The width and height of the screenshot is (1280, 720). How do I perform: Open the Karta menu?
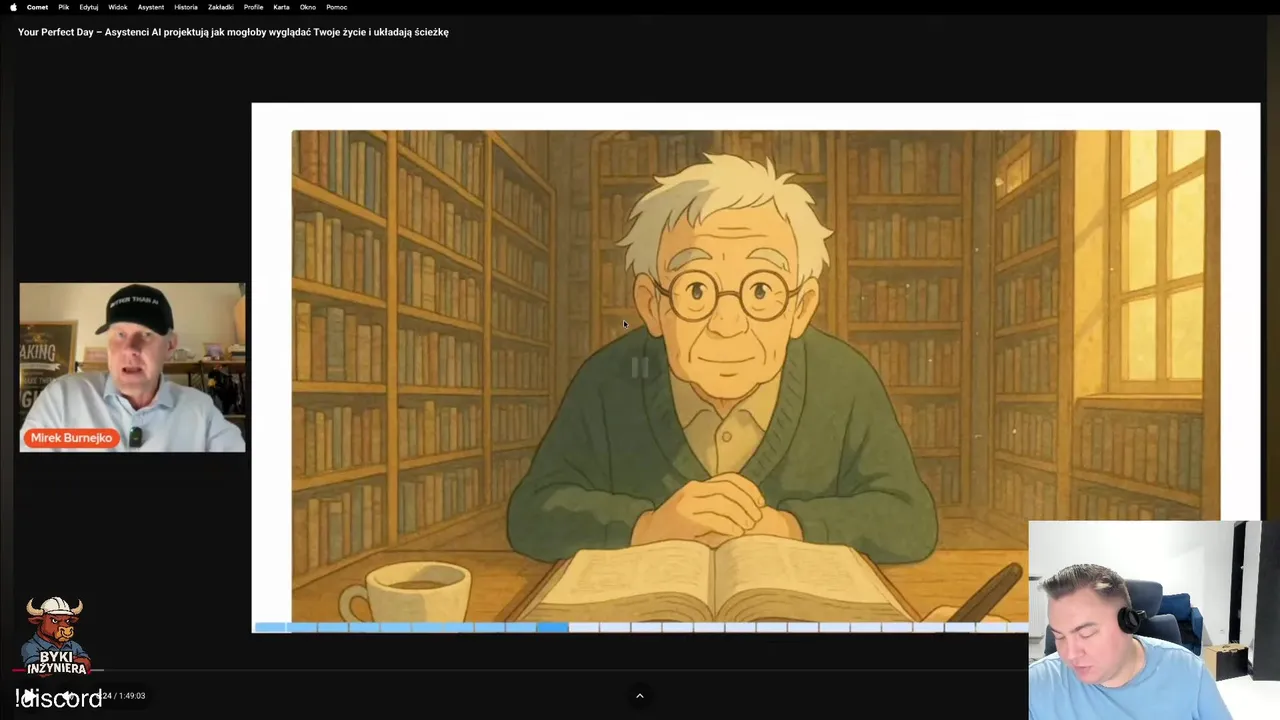pos(282,7)
